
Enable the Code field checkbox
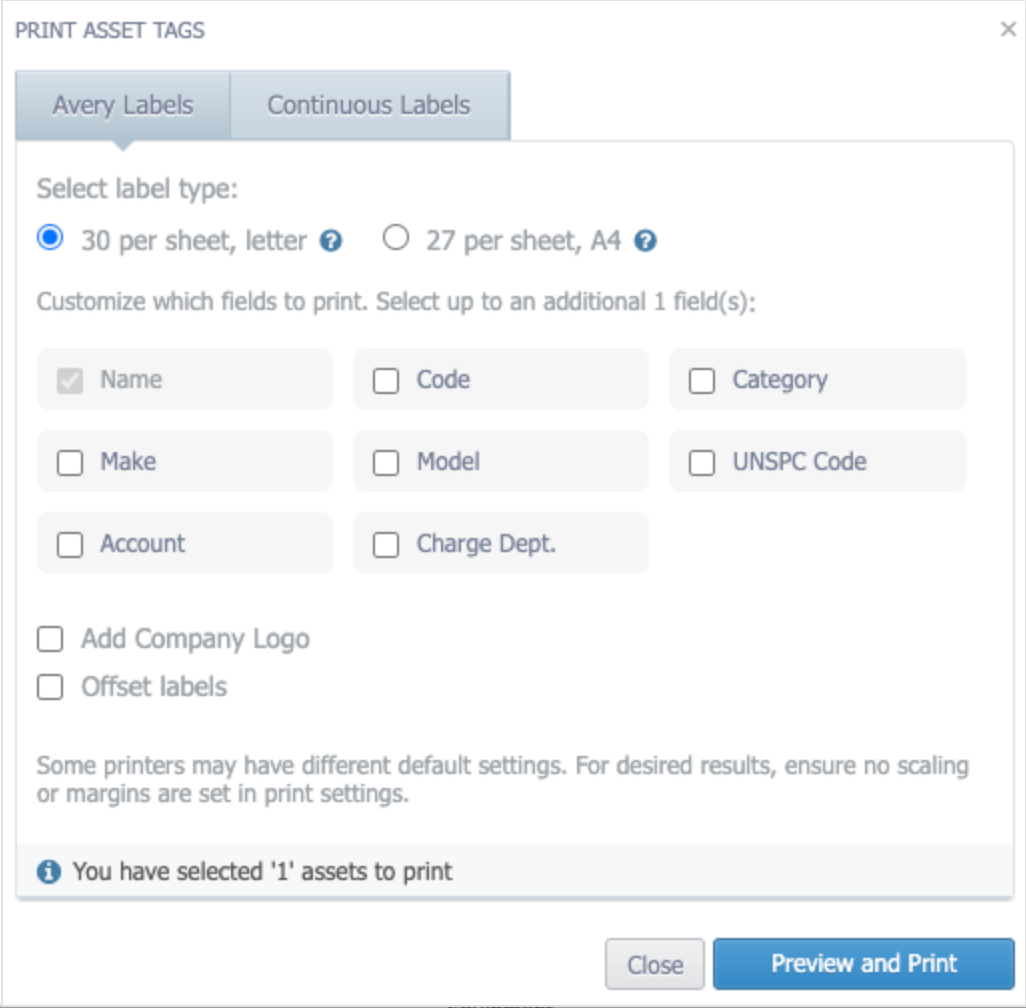click(385, 380)
